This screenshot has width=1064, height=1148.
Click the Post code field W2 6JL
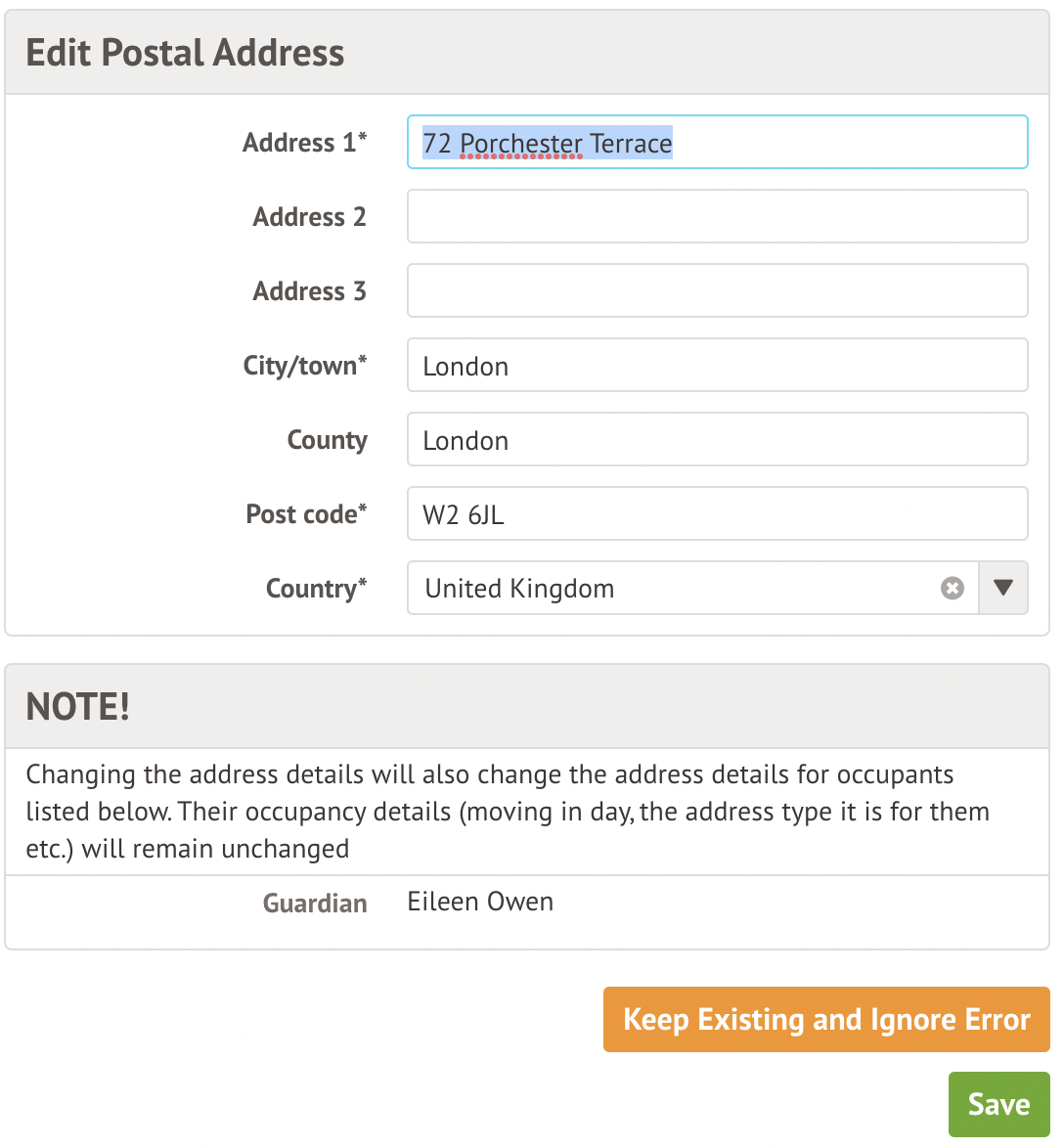[717, 514]
